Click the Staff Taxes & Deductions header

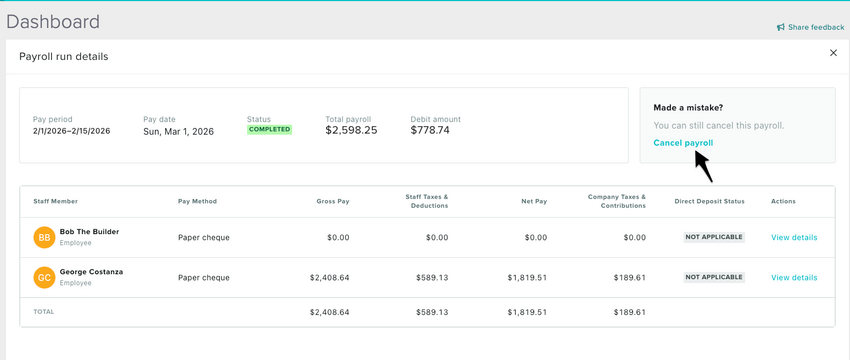point(427,201)
